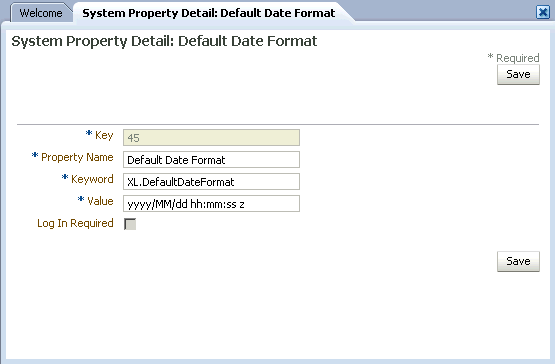
Task: Click inside the Property Name input field
Action: (211, 159)
